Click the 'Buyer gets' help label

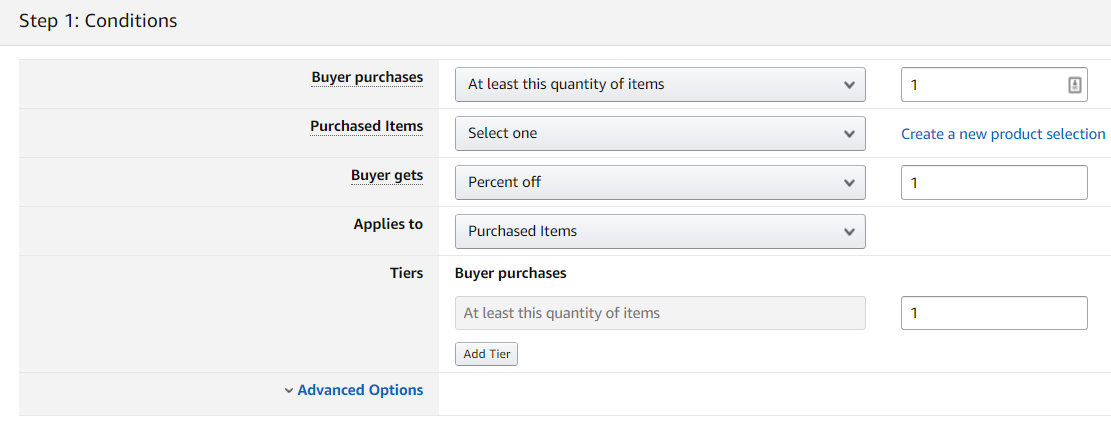387,176
